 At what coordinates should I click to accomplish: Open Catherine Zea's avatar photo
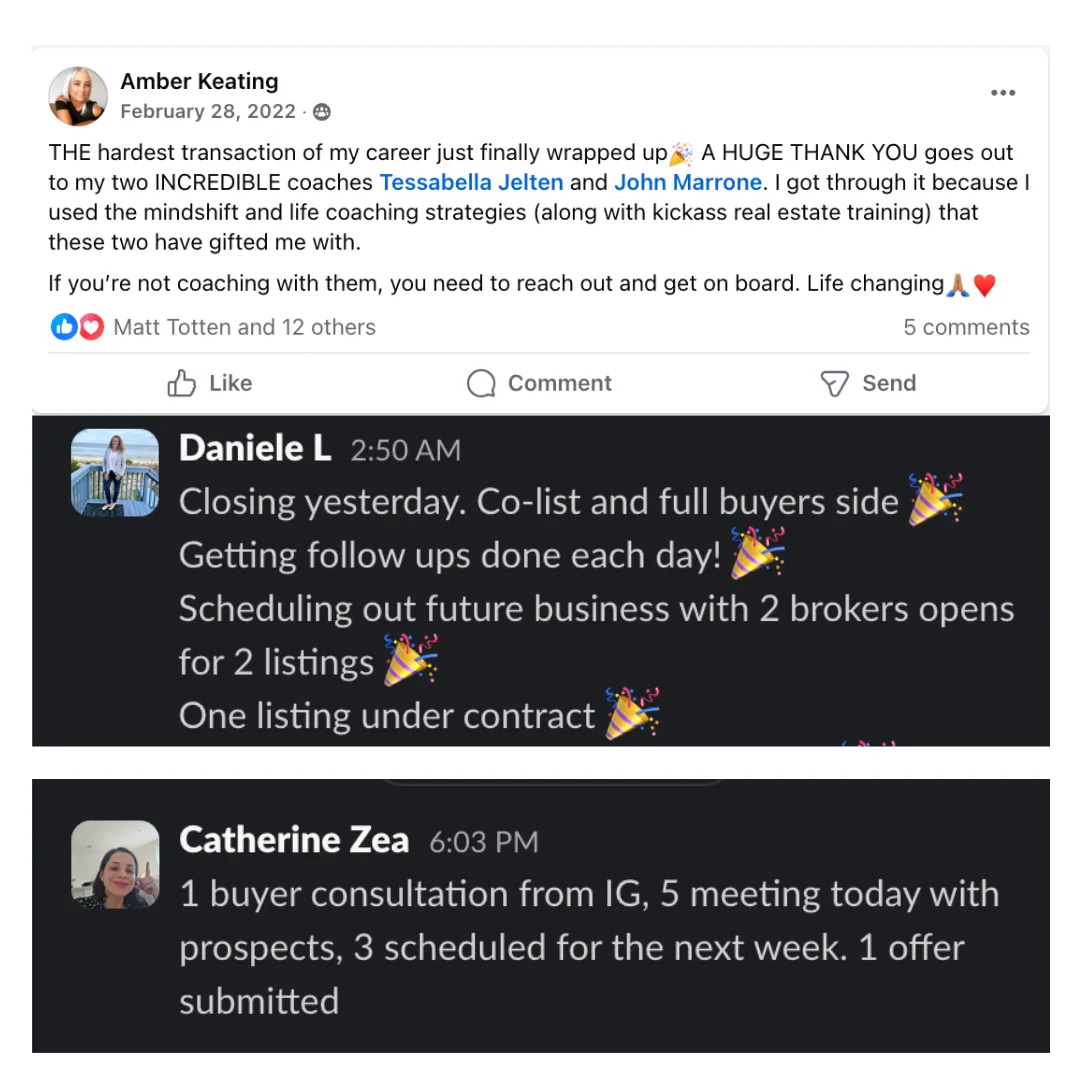pos(115,864)
